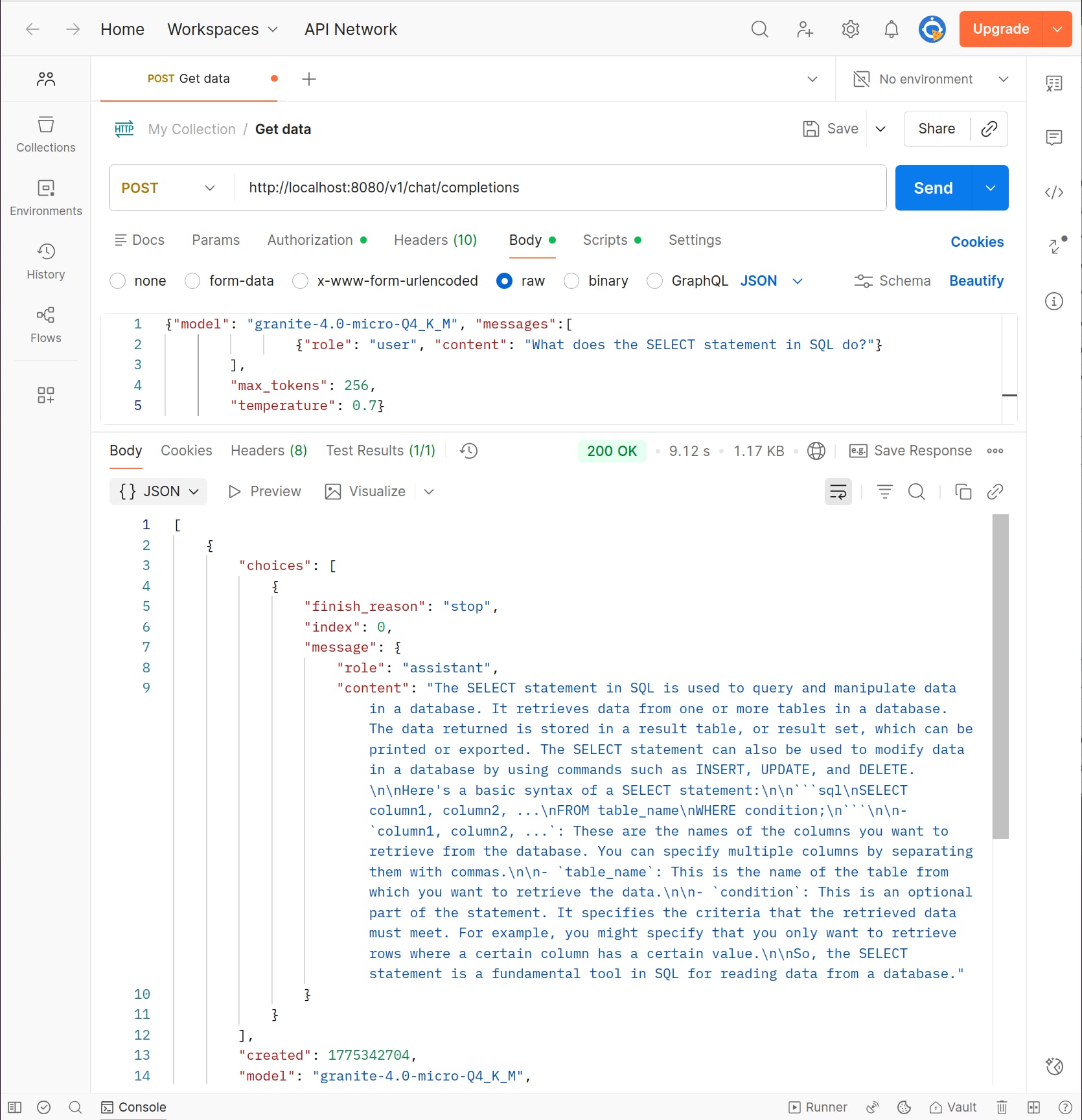1082x1120 pixels.
Task: Send the request
Action: [933, 188]
